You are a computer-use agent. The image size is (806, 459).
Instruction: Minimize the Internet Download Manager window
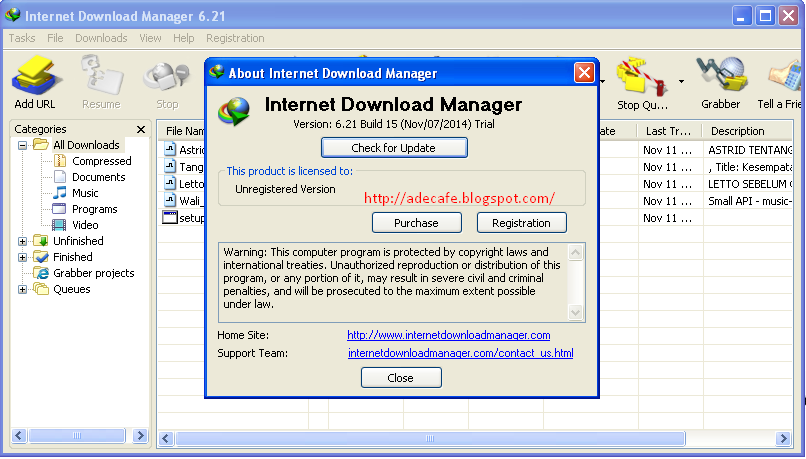tap(741, 16)
